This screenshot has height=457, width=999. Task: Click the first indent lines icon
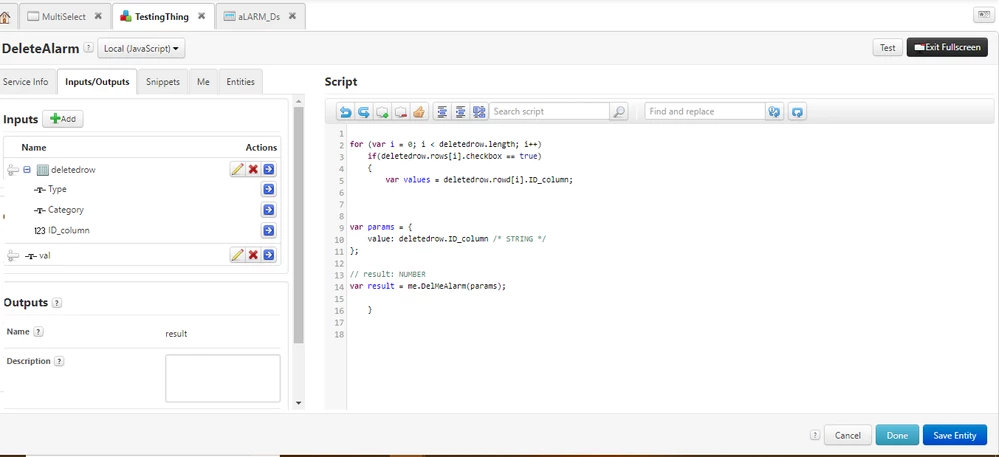(442, 112)
